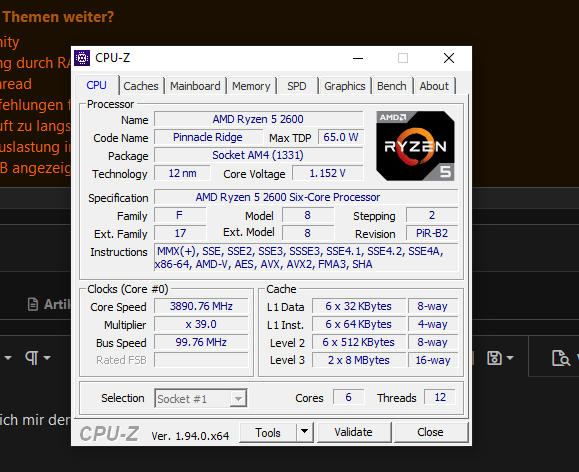This screenshot has width=579, height=472.
Task: Click the Cores count value 6
Action: tap(348, 397)
